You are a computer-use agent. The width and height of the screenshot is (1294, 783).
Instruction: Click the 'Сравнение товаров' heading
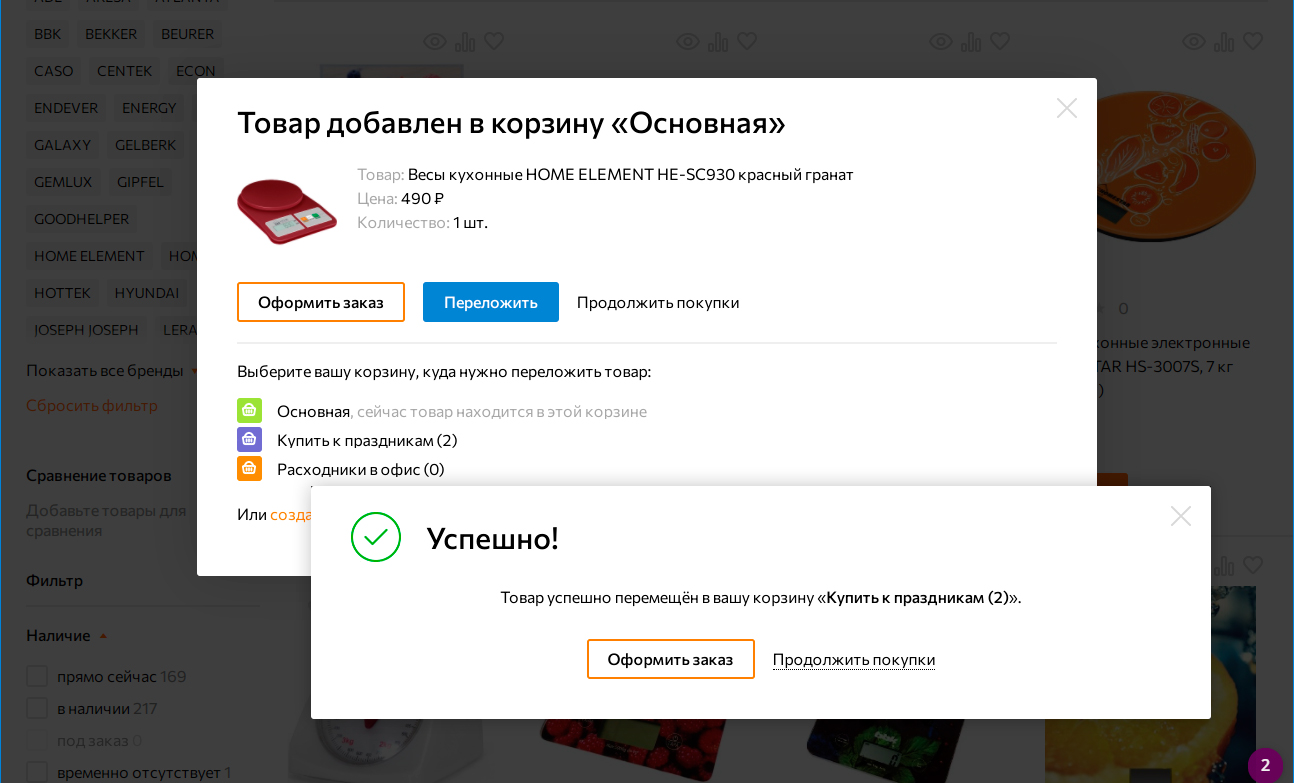click(x=99, y=476)
